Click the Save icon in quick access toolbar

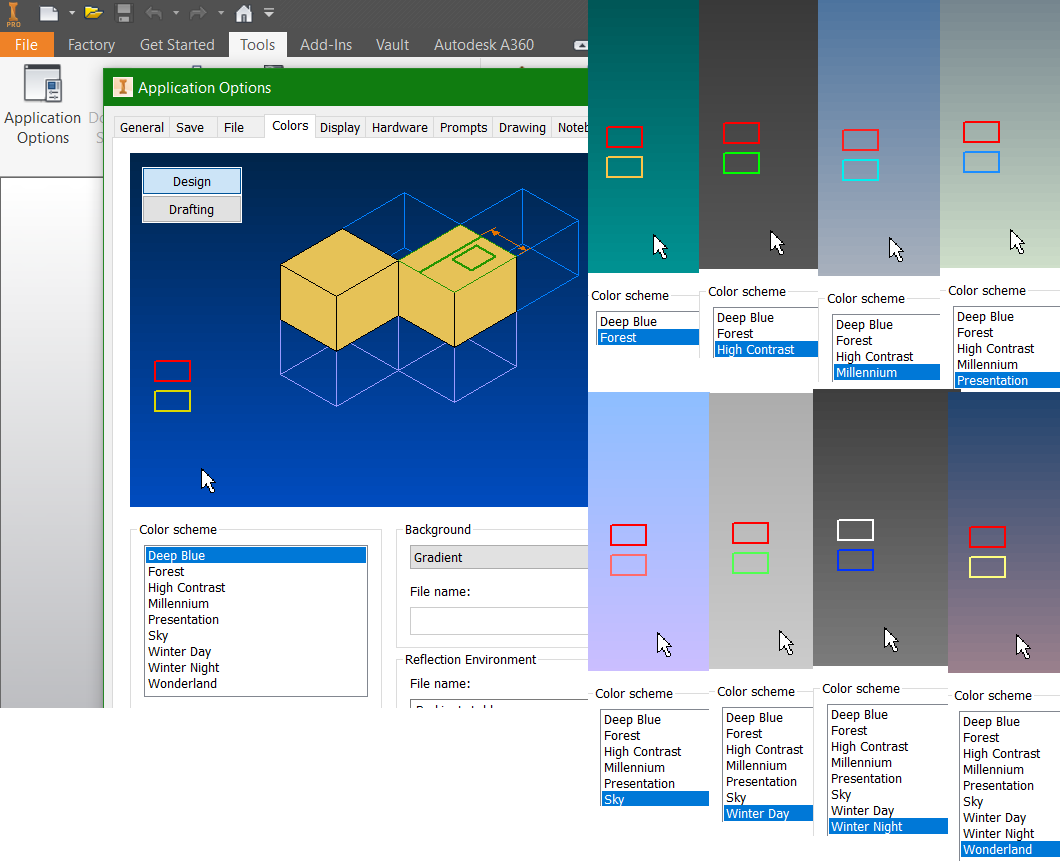click(x=124, y=13)
